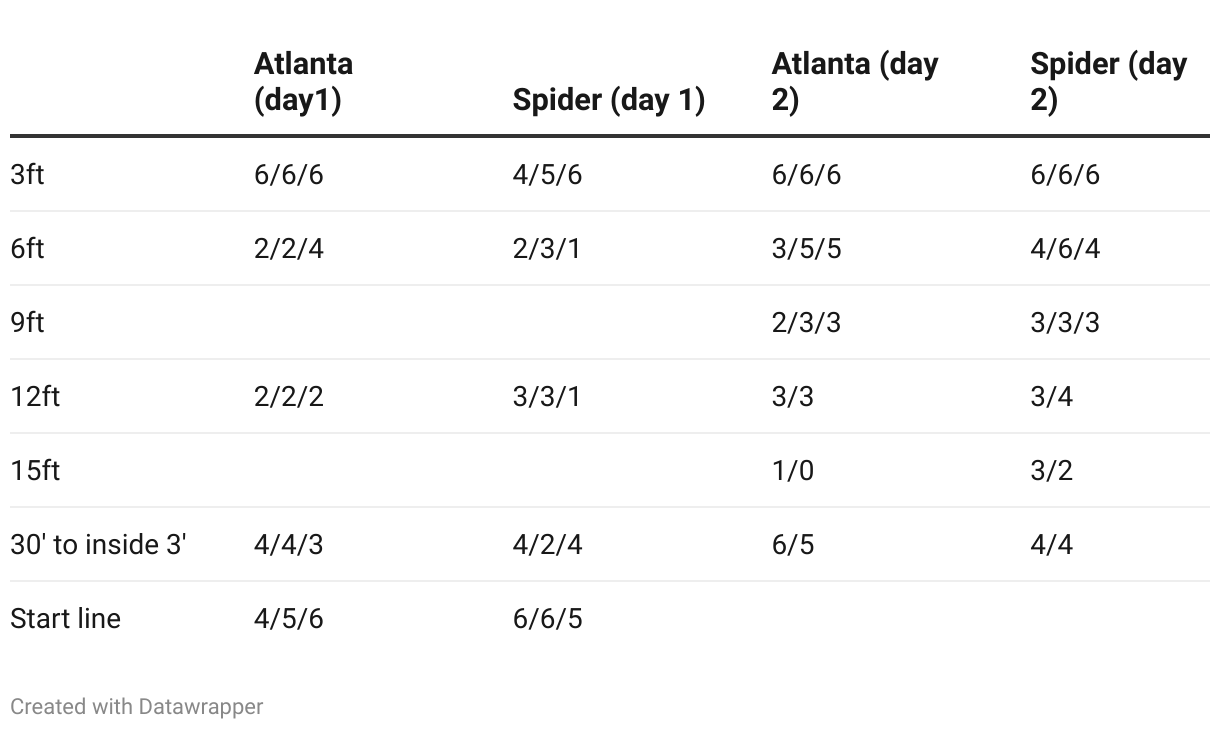Screen dimensions: 1220x730
Task: Click the 4/6/4 cell in 6ft row
Action: 1065,248
